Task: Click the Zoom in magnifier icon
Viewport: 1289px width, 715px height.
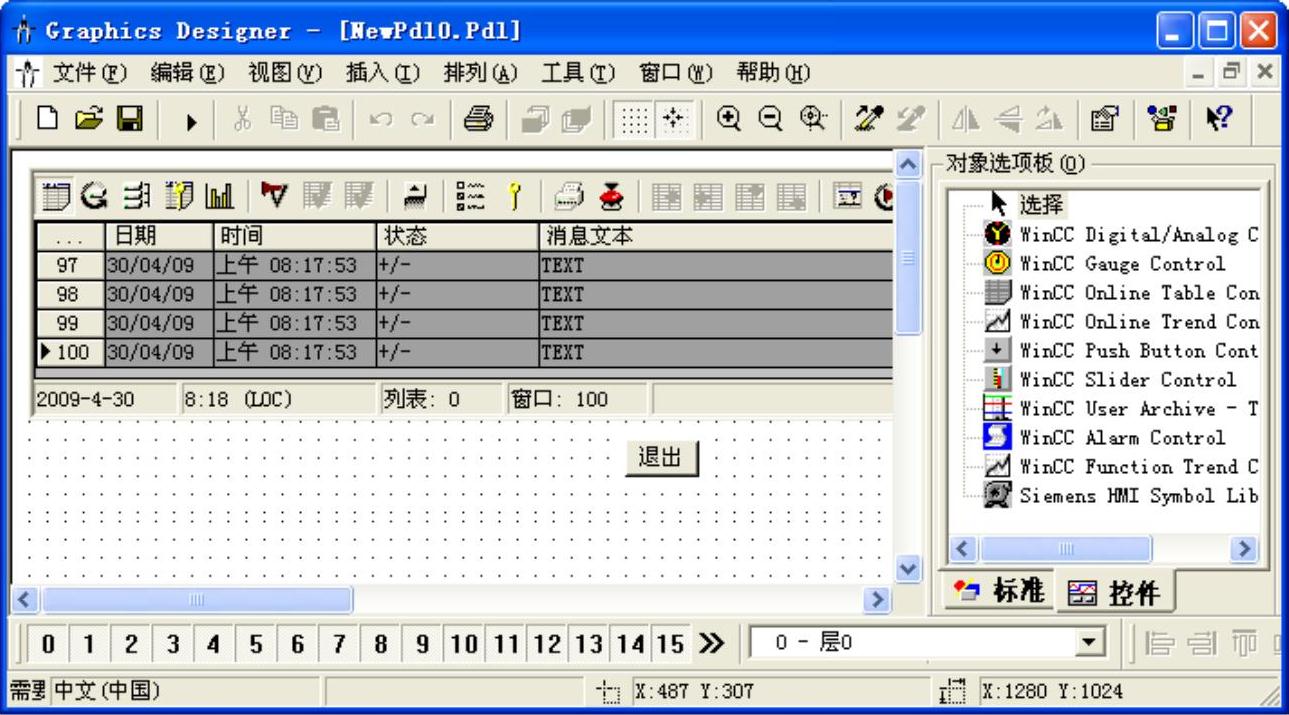Action: 730,119
